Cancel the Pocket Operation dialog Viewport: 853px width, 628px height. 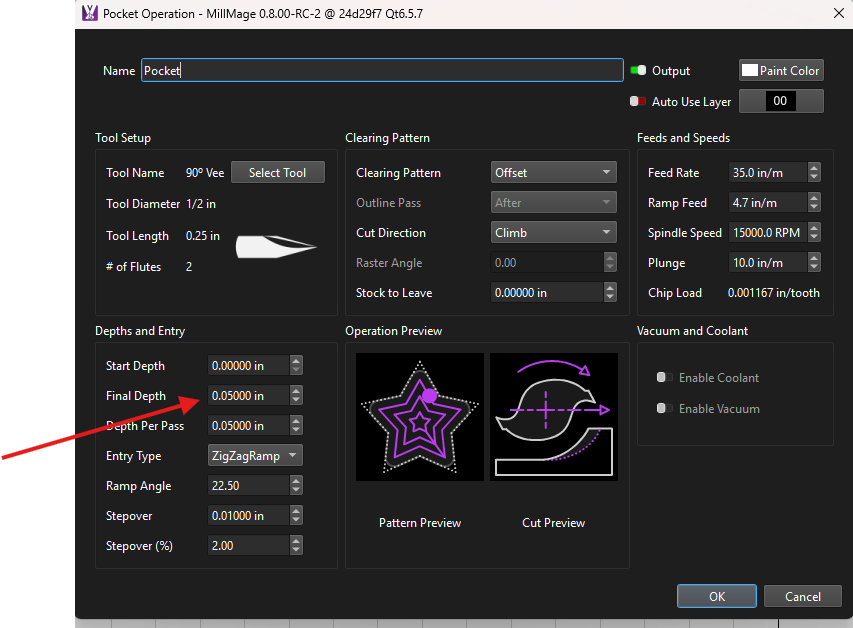coord(802,596)
